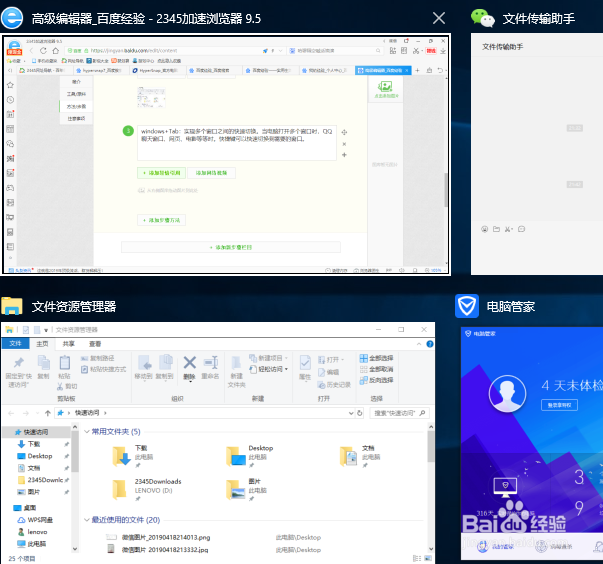Click the browser refresh icon

tap(43, 51)
